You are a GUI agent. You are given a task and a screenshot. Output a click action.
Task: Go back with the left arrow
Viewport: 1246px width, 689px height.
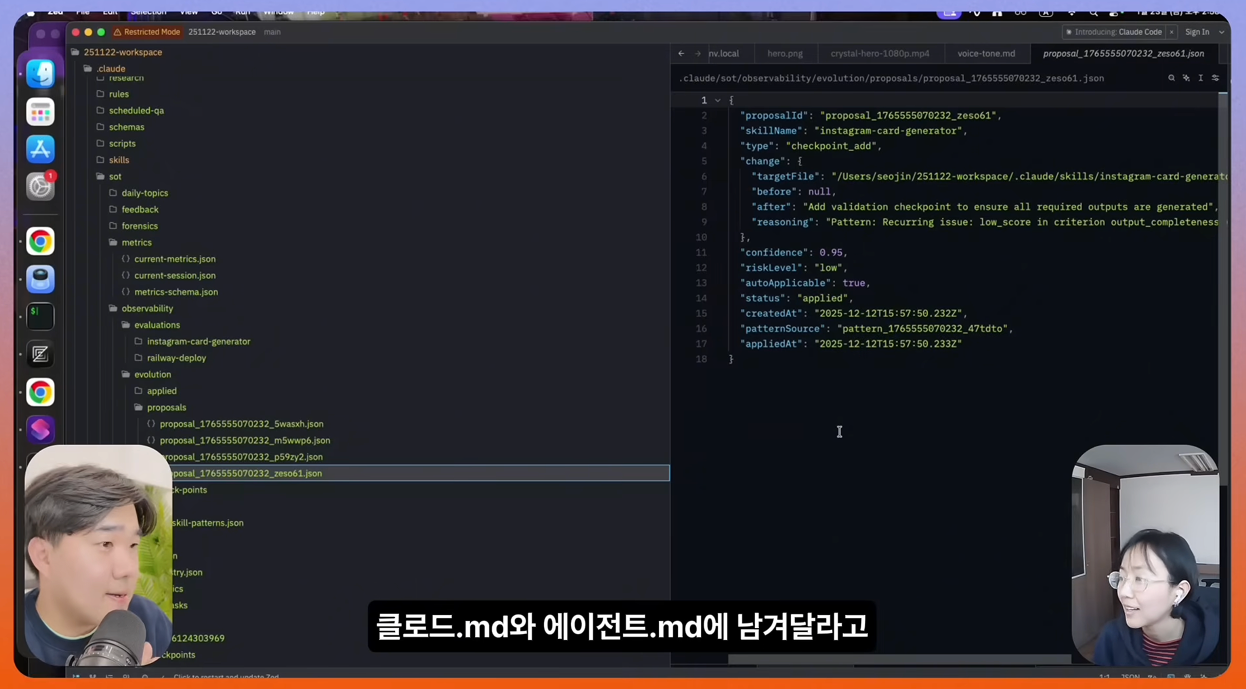click(x=681, y=54)
